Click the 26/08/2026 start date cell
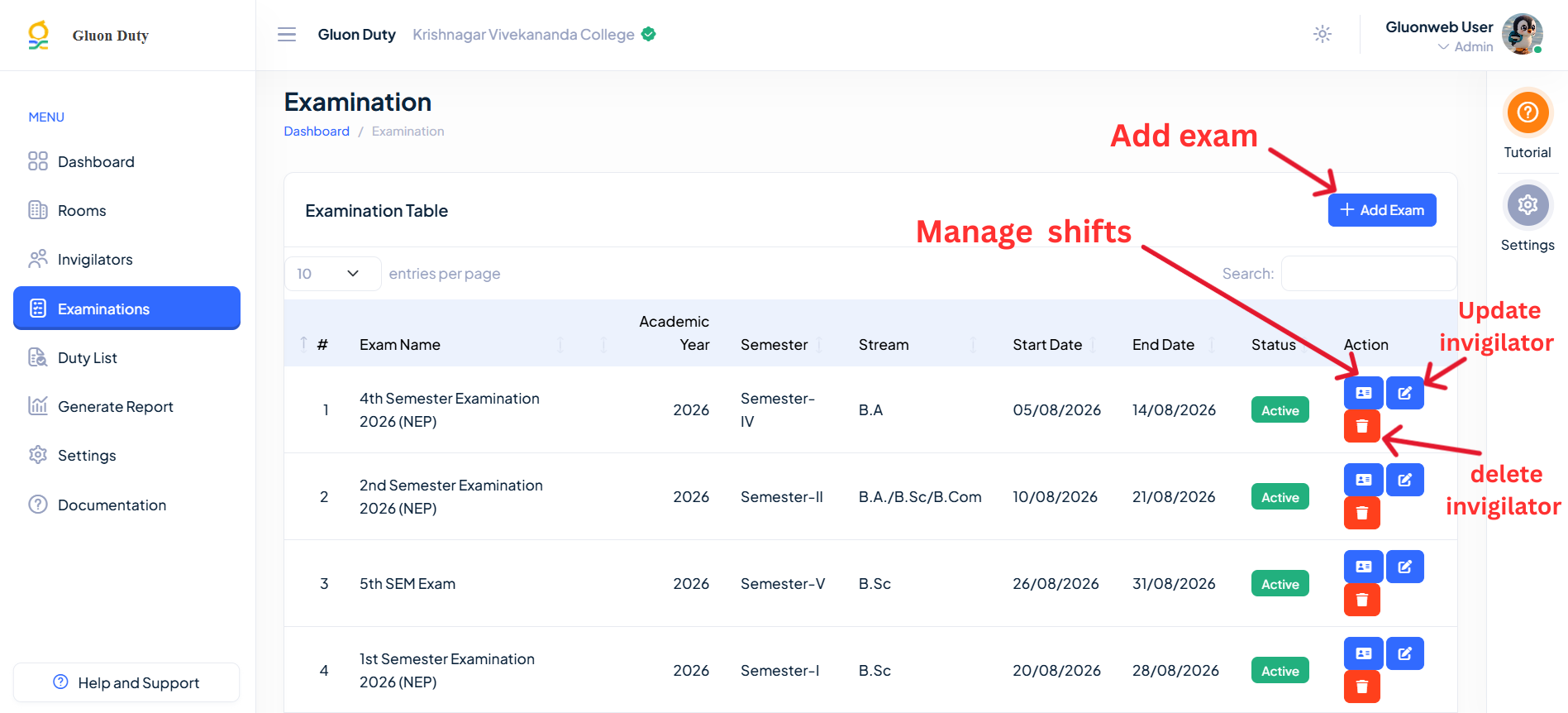This screenshot has width=1568, height=713. (1056, 584)
